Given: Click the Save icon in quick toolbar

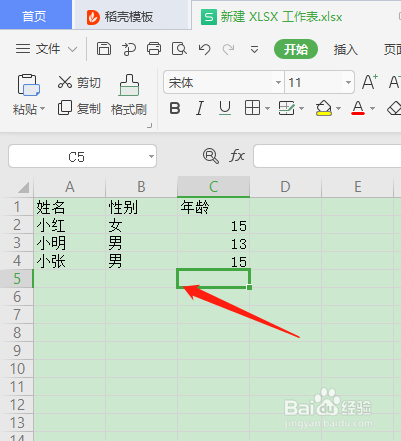Looking at the screenshot, I should pos(104,49).
